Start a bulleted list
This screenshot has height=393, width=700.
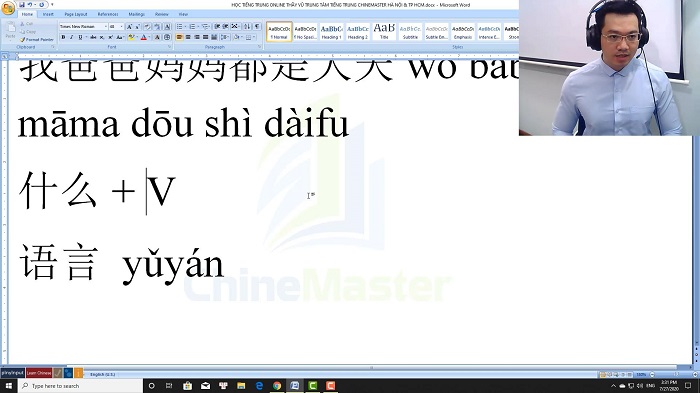(x=179, y=27)
